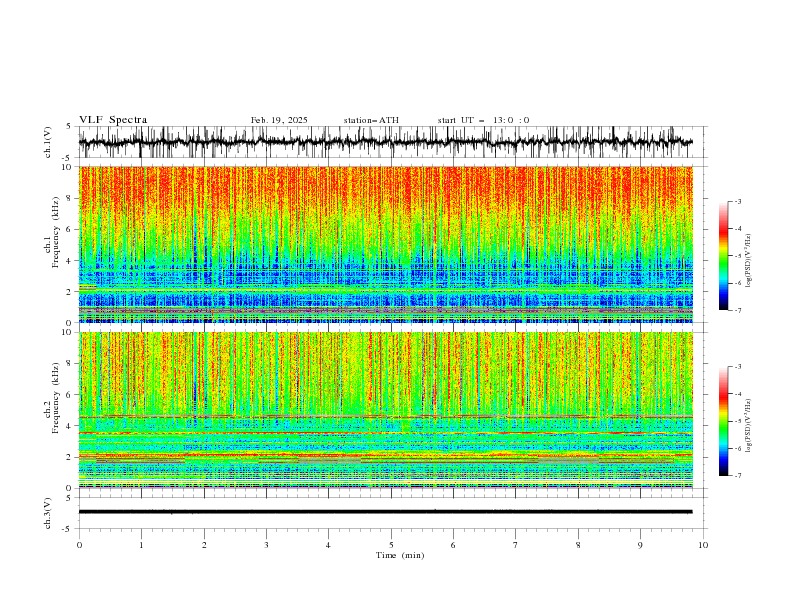Click the ch.2 frequency axis "6" tick label
792x612 pixels.
tap(71, 395)
